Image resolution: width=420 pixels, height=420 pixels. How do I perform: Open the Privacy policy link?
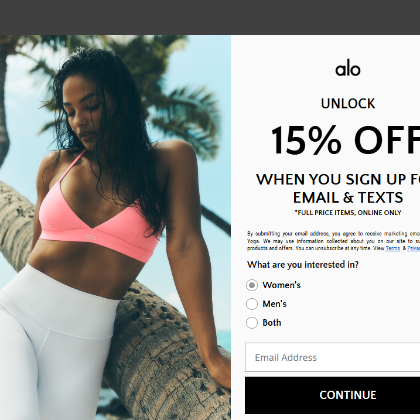[x=414, y=248]
